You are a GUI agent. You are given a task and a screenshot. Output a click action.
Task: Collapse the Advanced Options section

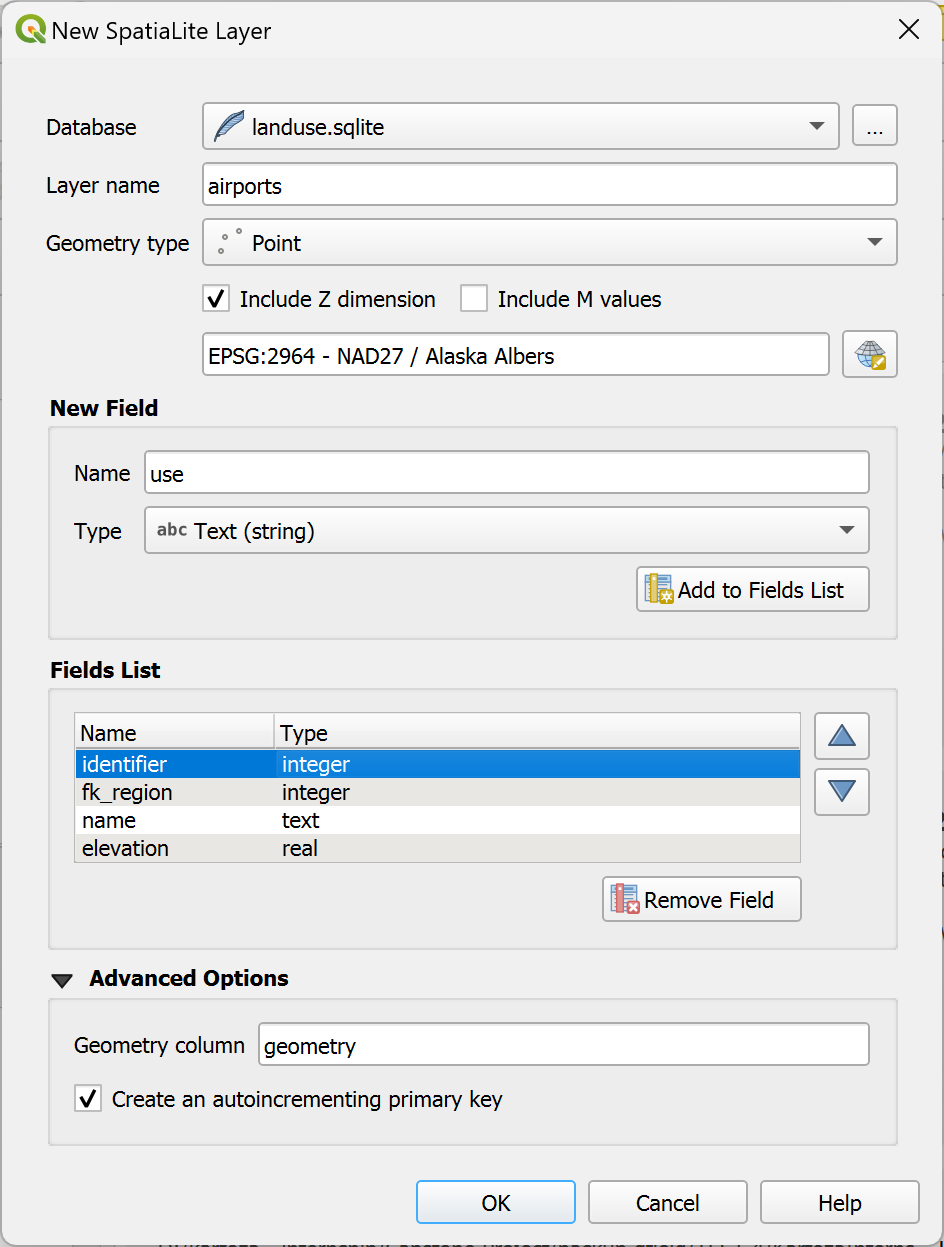coord(63,980)
